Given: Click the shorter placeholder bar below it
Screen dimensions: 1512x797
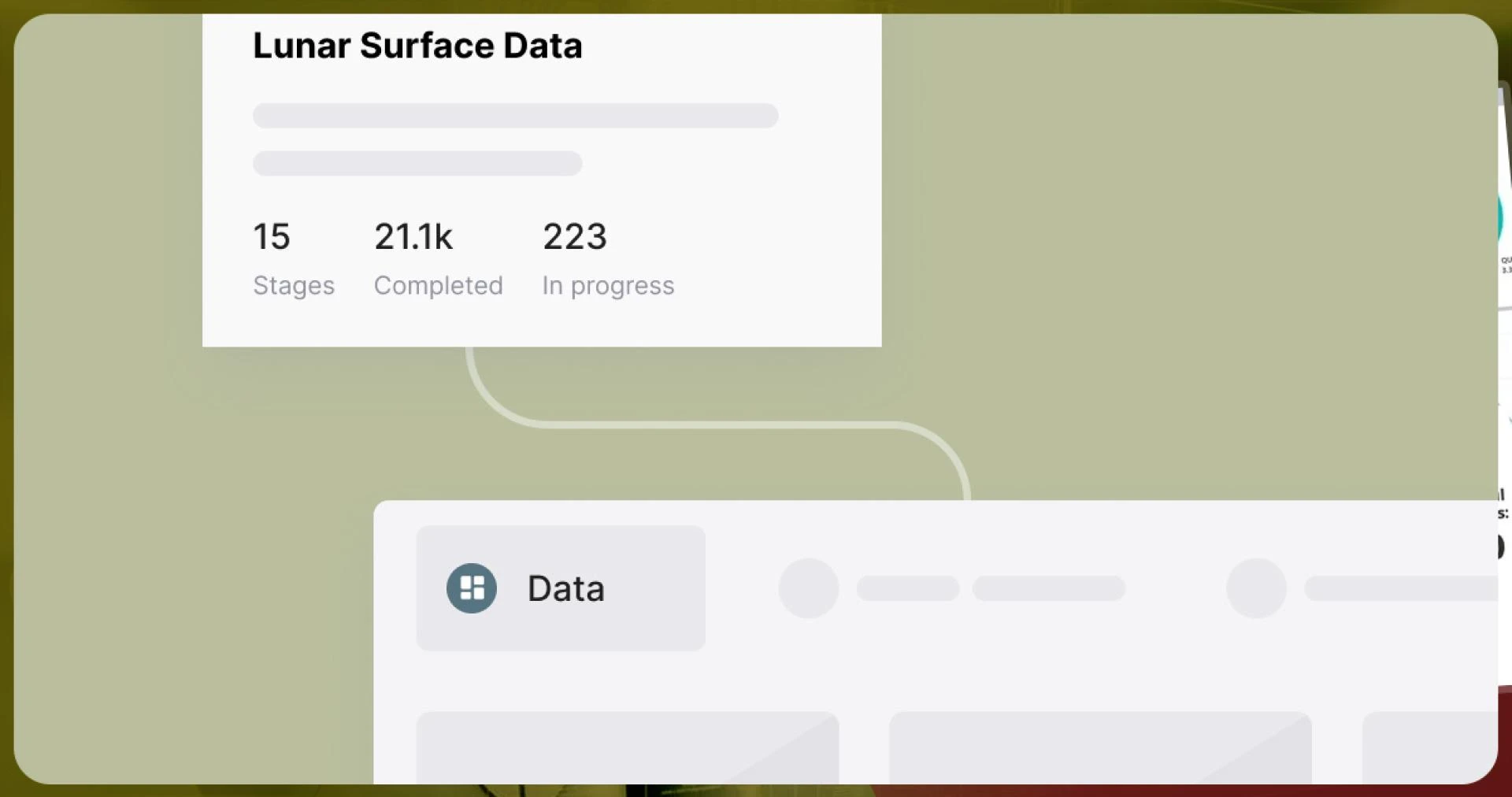Looking at the screenshot, I should point(417,163).
